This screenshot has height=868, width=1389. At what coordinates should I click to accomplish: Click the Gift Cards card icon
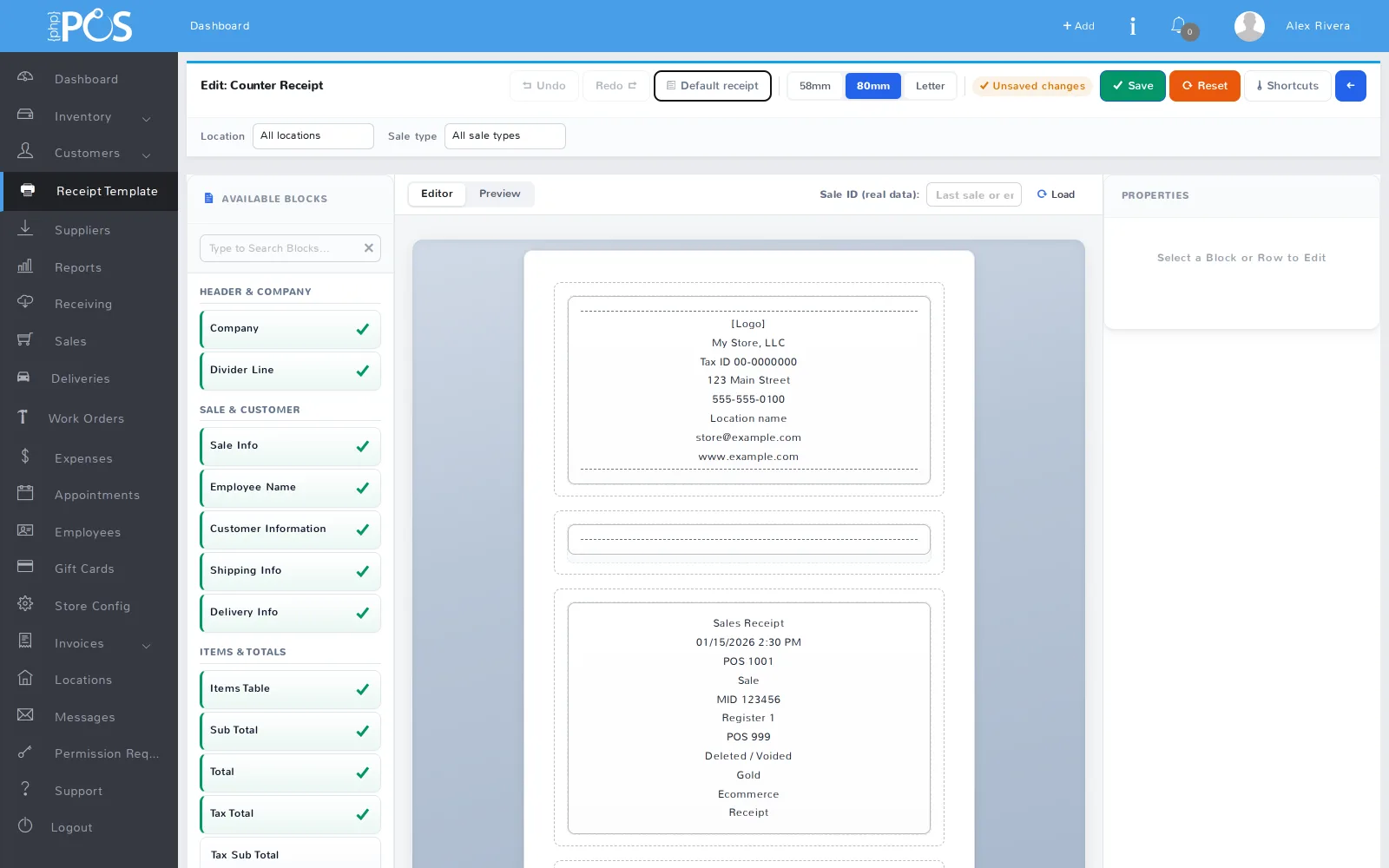[25, 567]
